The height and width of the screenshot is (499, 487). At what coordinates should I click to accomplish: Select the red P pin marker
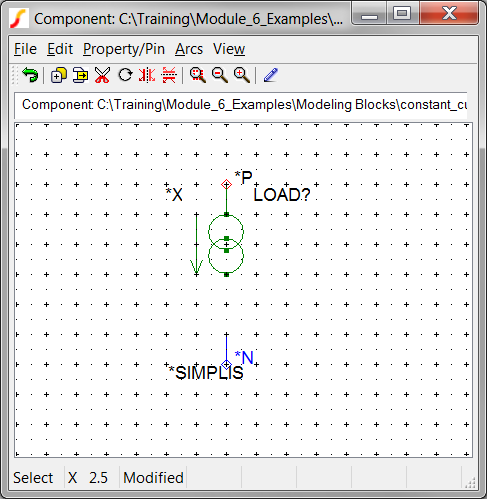[x=226, y=184]
